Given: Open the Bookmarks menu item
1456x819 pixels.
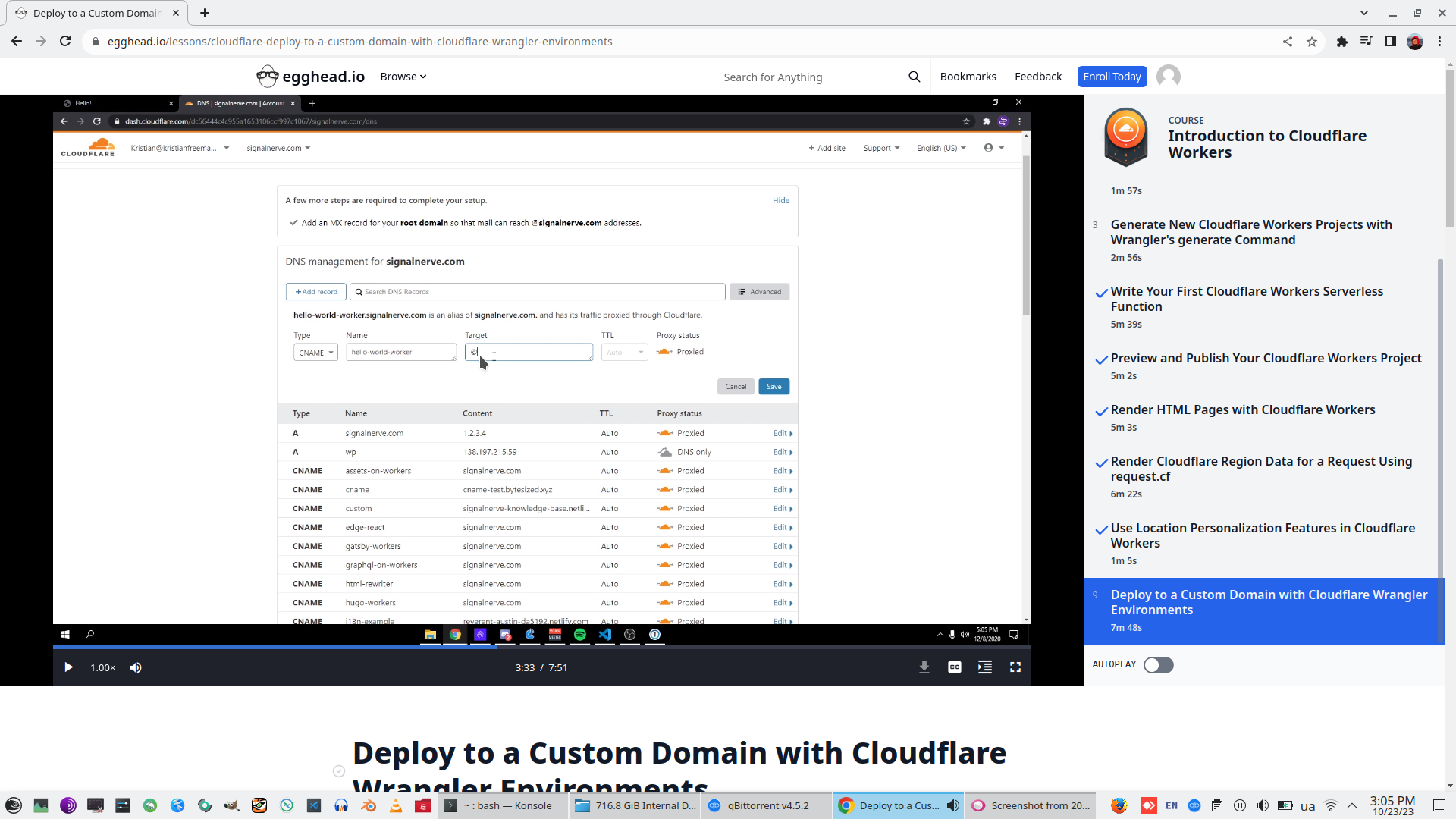Looking at the screenshot, I should click(x=968, y=77).
